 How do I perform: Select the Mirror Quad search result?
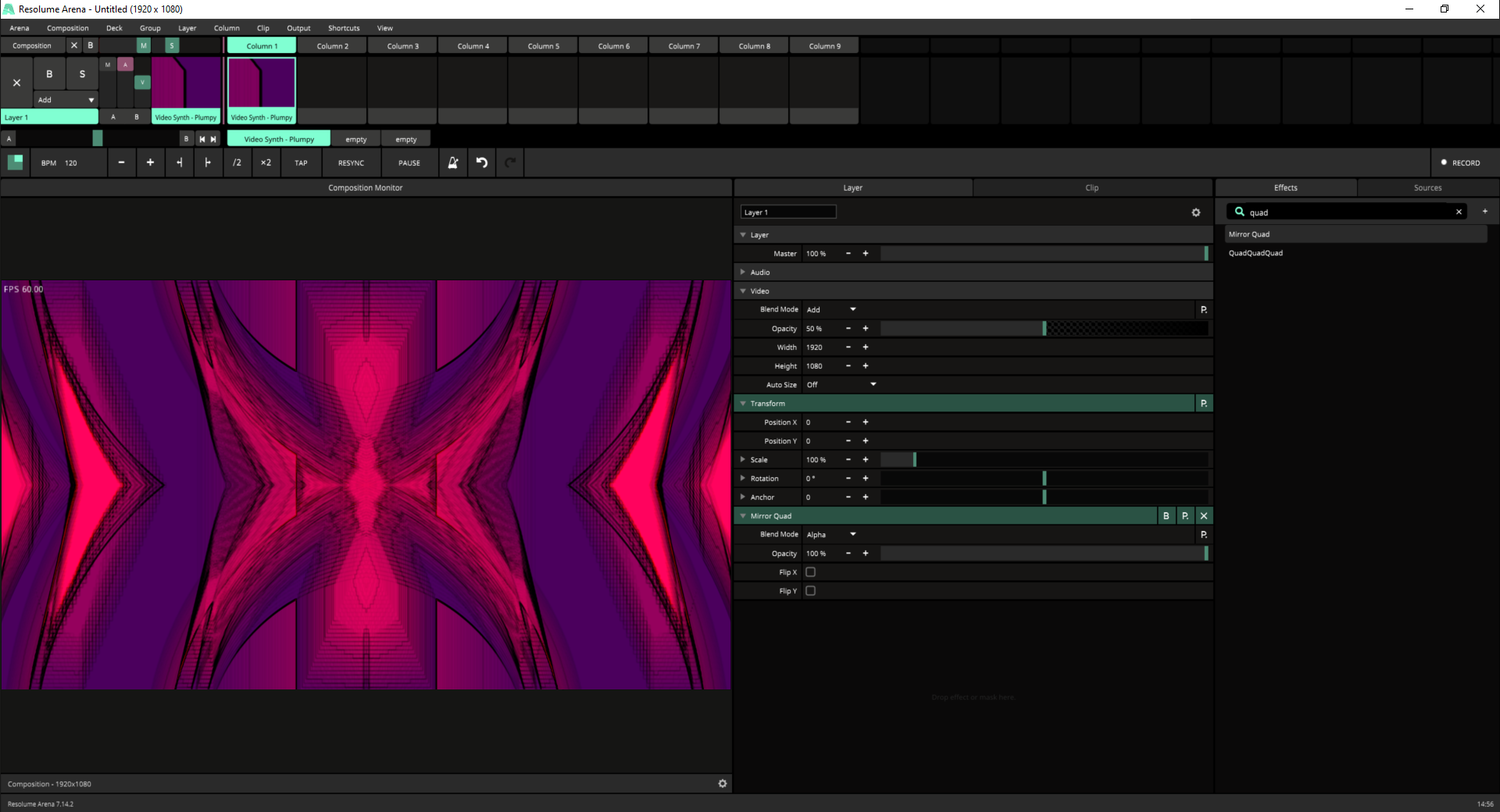pos(1249,234)
